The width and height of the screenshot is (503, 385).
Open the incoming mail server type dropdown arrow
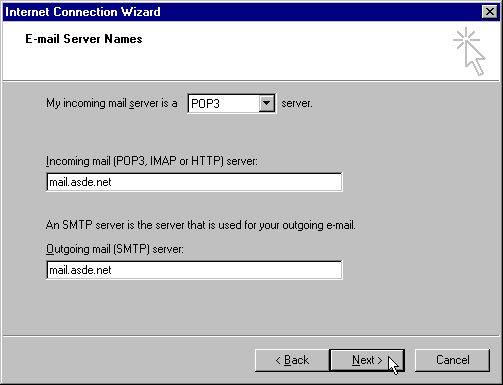(267, 103)
